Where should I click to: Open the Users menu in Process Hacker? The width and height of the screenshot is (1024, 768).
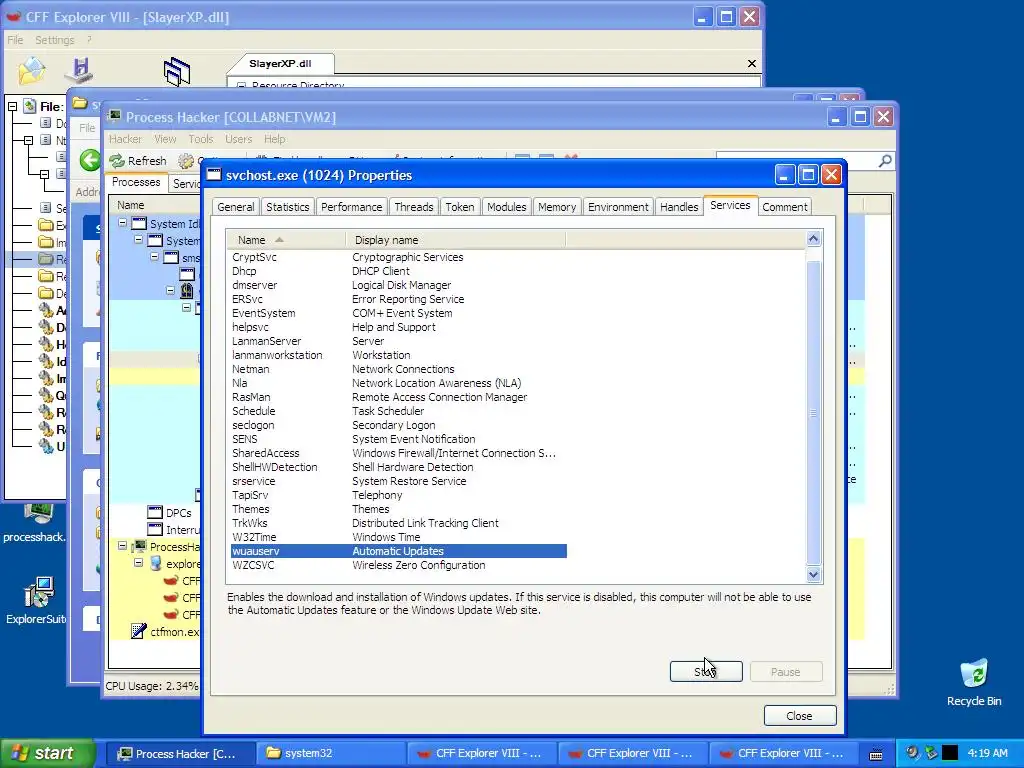pyautogui.click(x=238, y=139)
